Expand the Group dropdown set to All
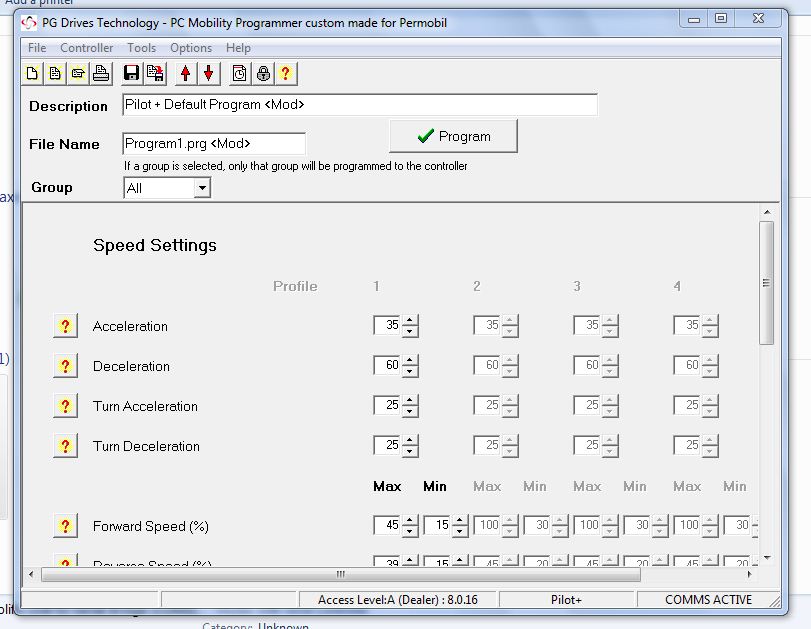The width and height of the screenshot is (811, 629). 202,188
